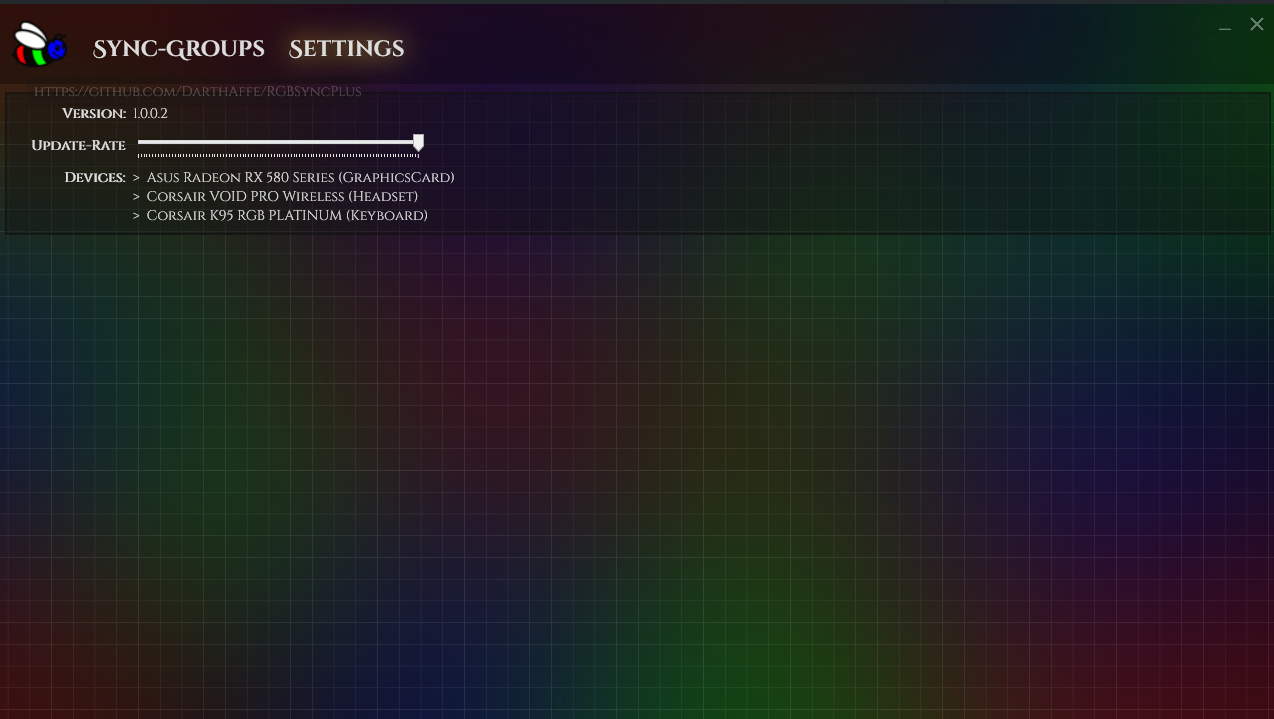Viewport: 1274px width, 719px height.
Task: Select the Corsair K95 RGB PLATINUM device
Action: pos(287,215)
